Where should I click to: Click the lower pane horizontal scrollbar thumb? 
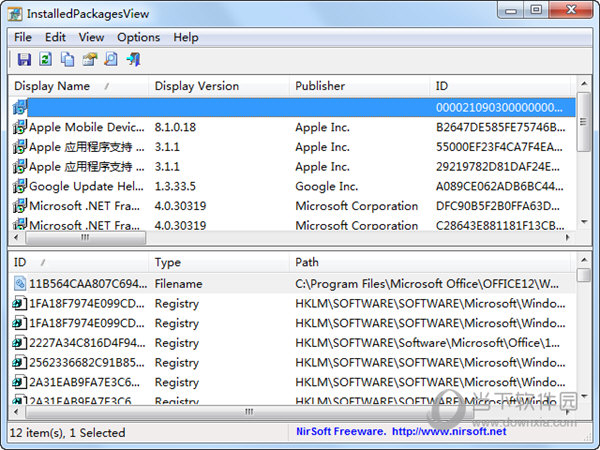pos(249,412)
